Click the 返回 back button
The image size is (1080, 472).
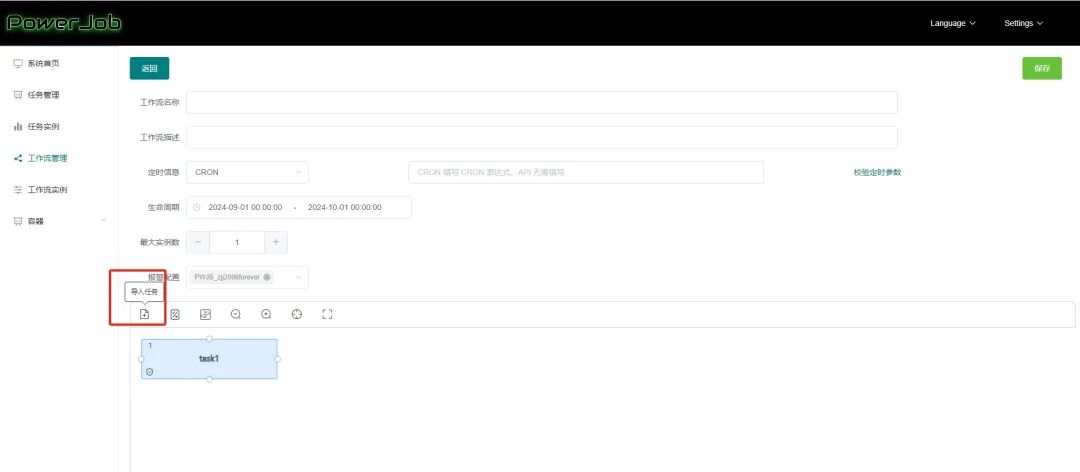click(x=149, y=68)
